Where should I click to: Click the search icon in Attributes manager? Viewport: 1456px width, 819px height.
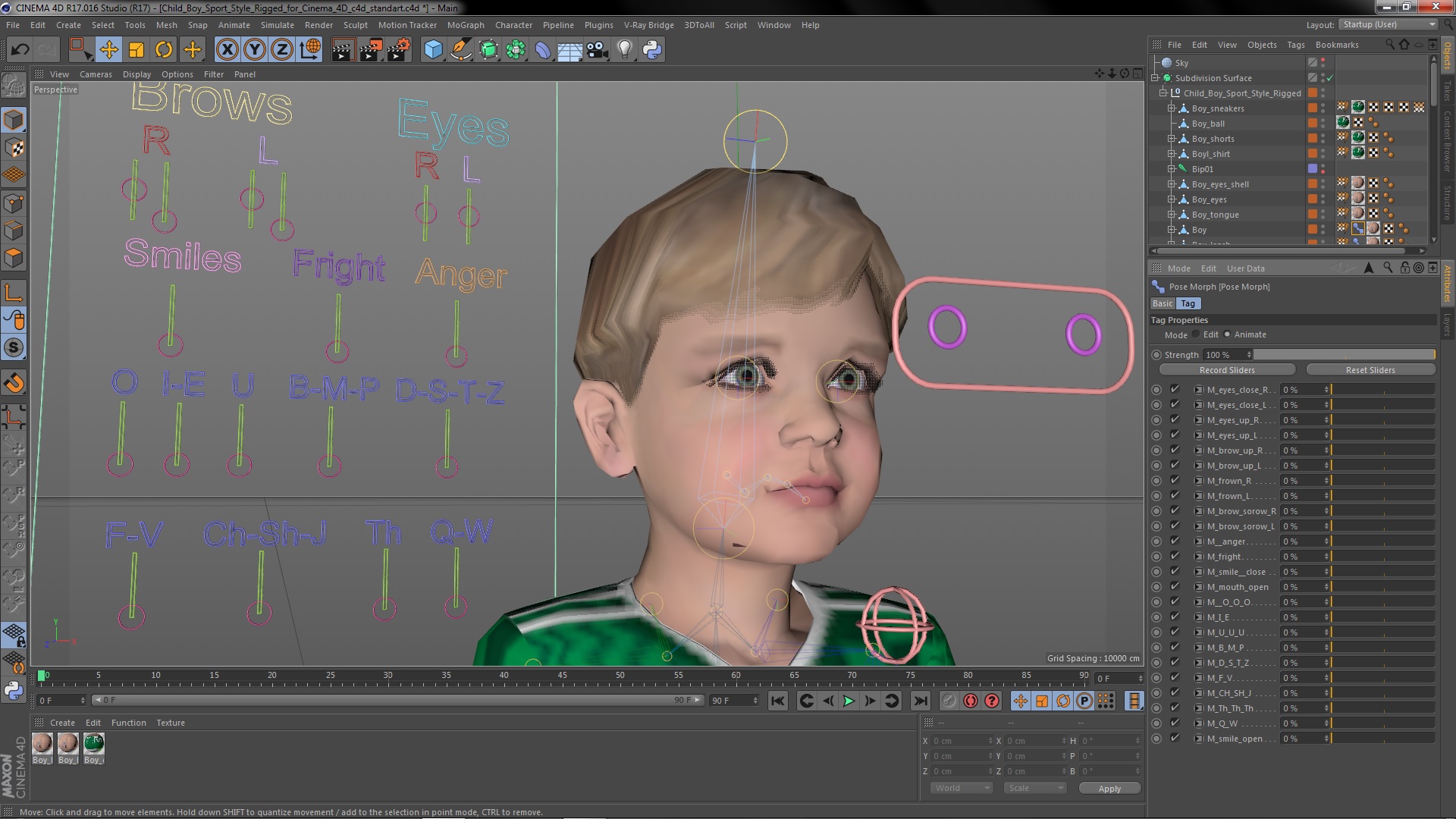pos(1388,268)
